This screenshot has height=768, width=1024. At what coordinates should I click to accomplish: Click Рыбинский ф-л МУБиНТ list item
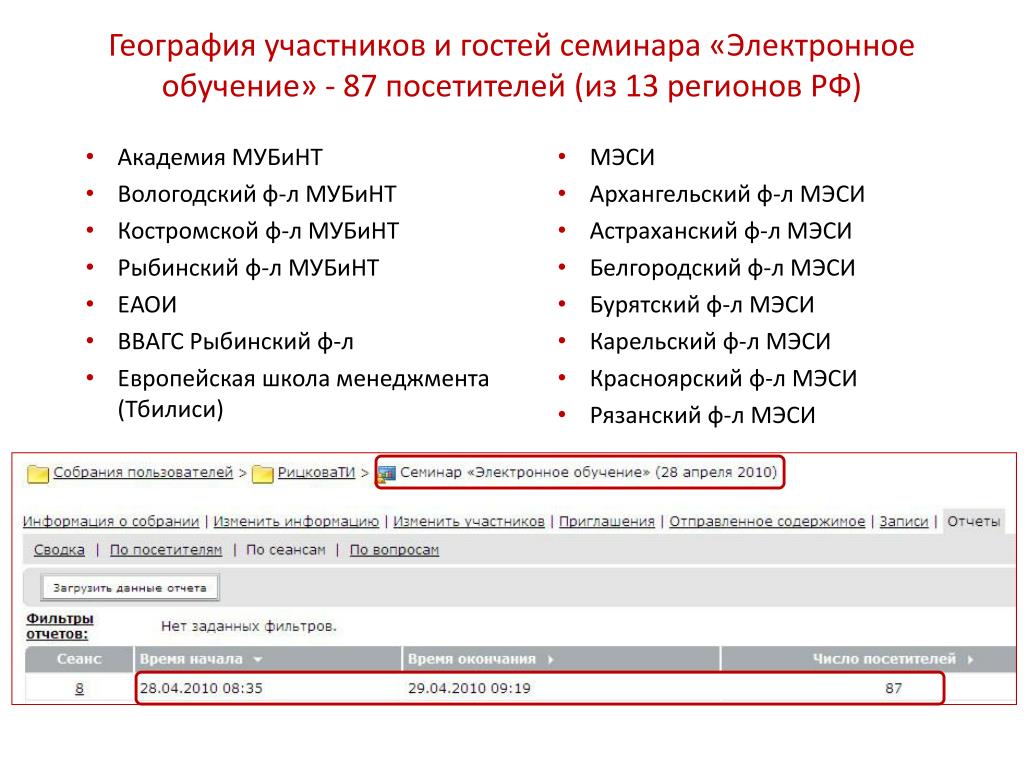248,268
